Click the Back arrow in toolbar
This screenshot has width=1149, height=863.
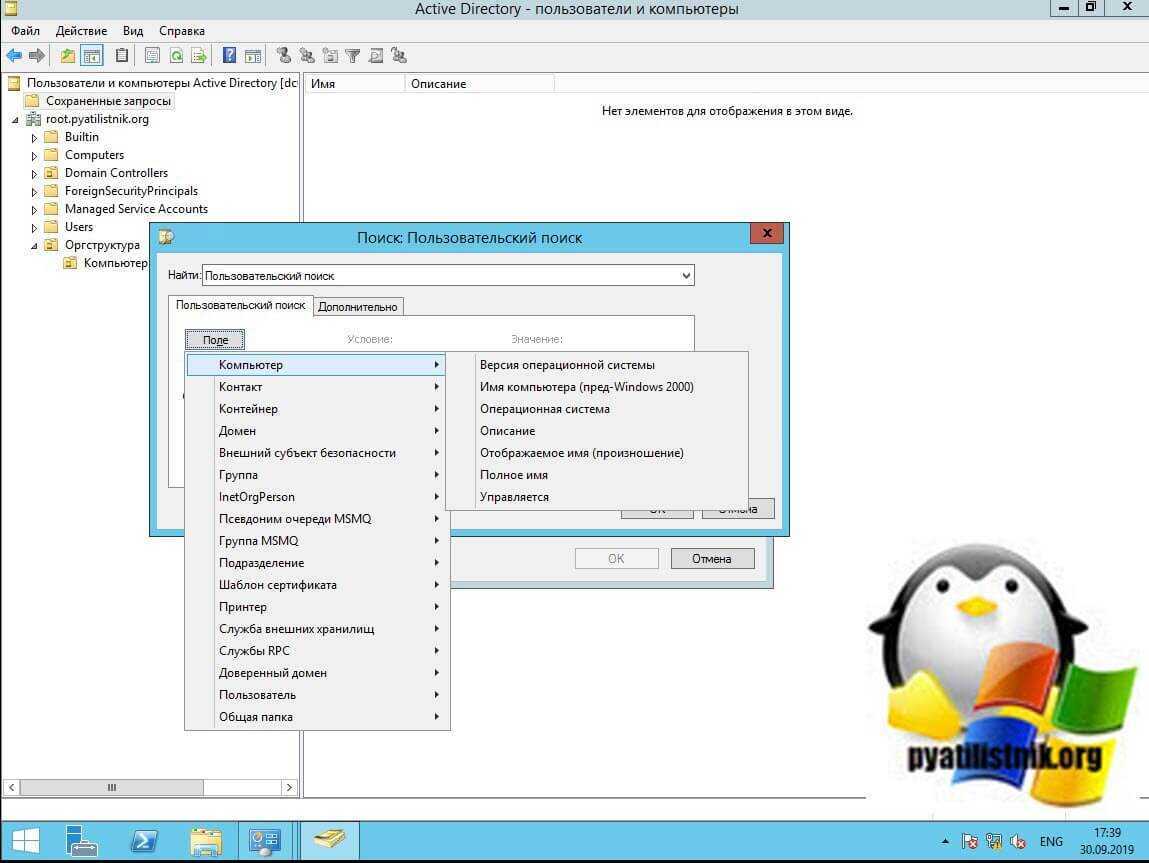click(x=14, y=56)
